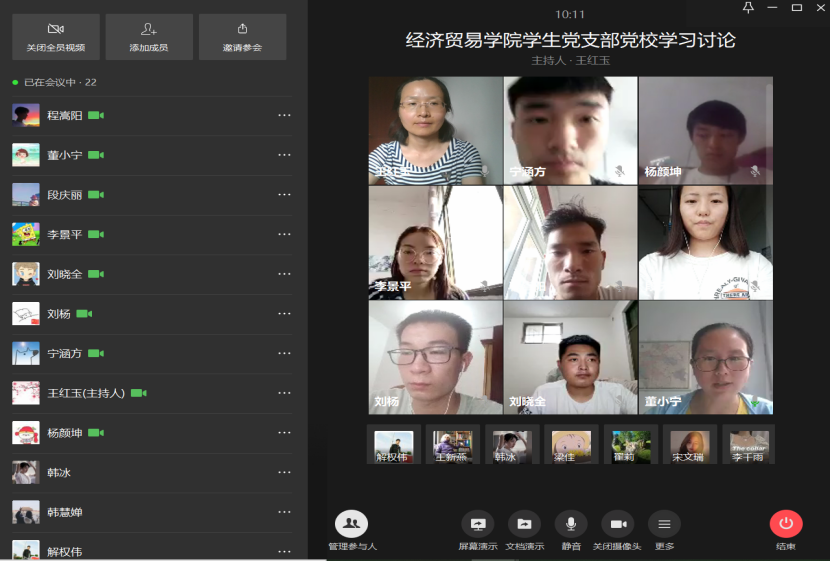The width and height of the screenshot is (830, 562).
Task: Click the camera icon beside 刘杨
Action: 84,313
